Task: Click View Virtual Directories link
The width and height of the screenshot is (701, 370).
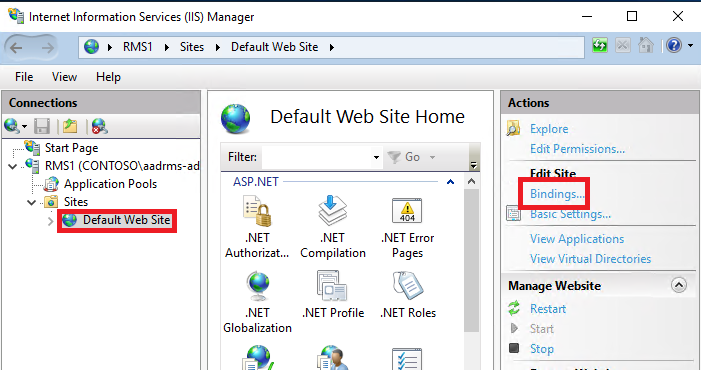Action: (590, 259)
